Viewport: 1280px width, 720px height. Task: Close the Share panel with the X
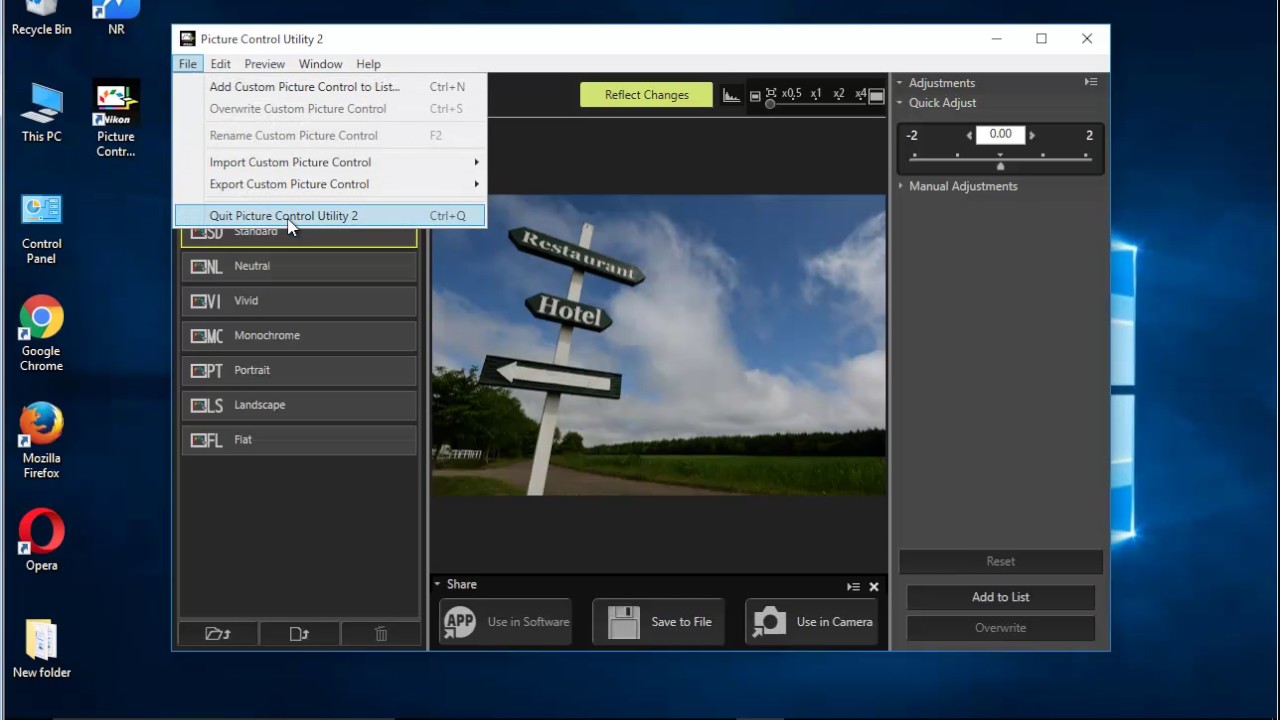[x=874, y=587]
